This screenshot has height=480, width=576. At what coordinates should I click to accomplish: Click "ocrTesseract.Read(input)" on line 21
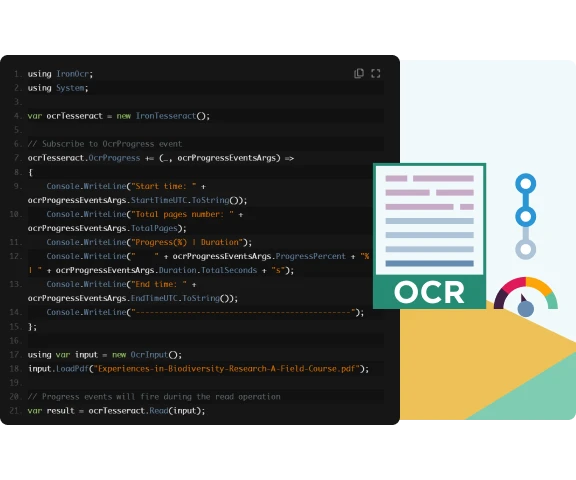pyautogui.click(x=144, y=411)
